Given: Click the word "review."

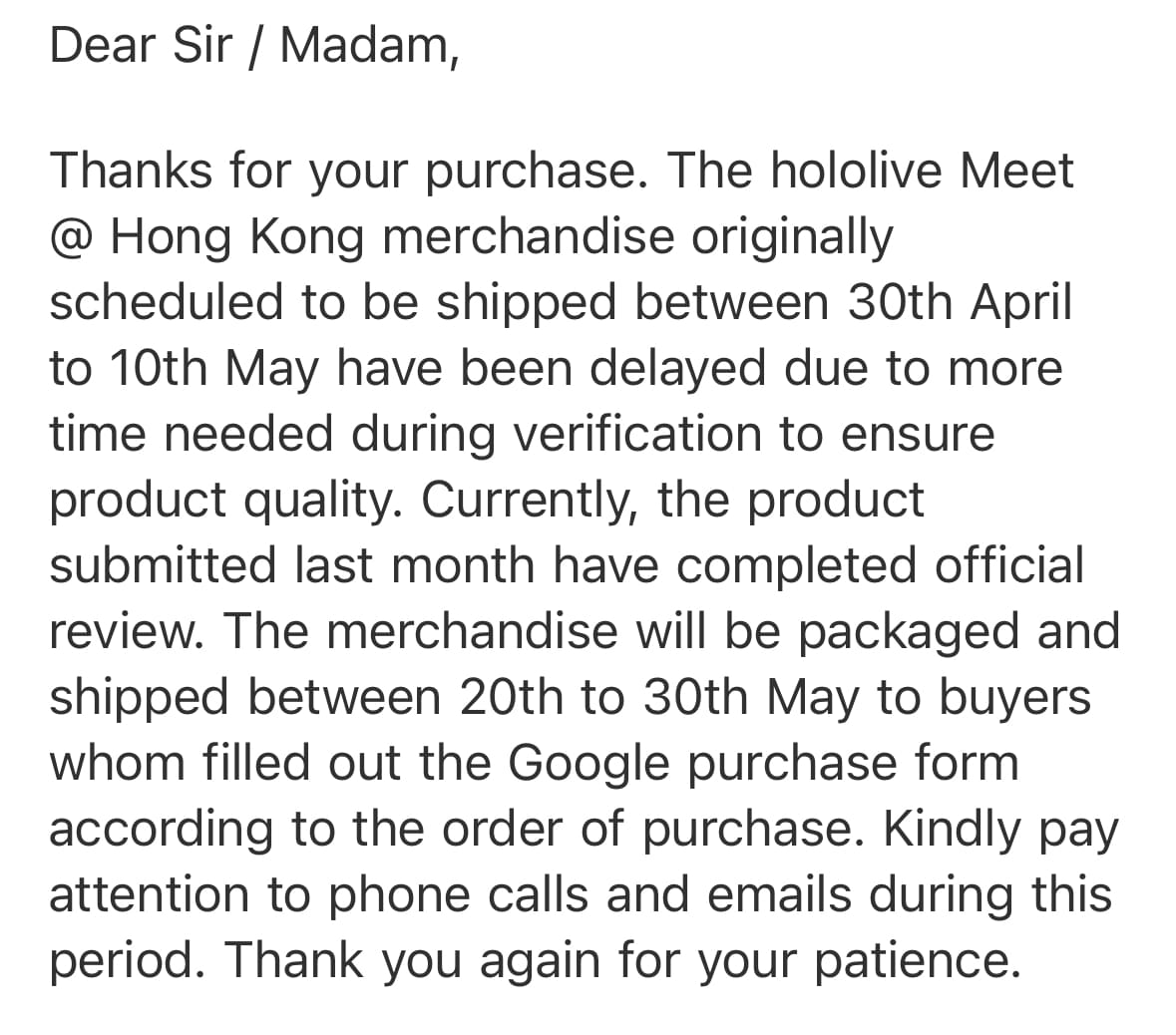Looking at the screenshot, I should 127,631.
